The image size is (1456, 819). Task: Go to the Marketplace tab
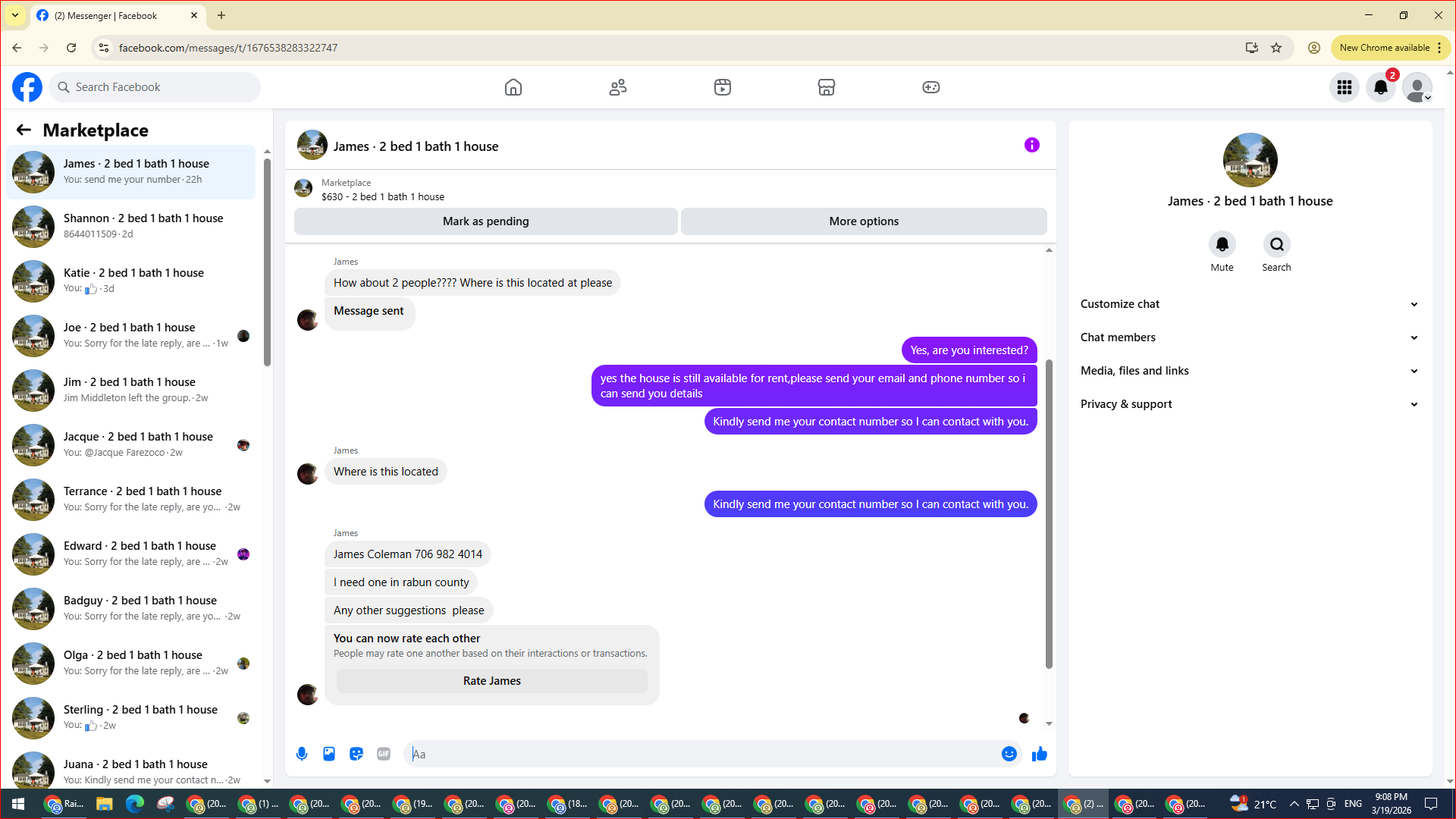click(x=826, y=87)
